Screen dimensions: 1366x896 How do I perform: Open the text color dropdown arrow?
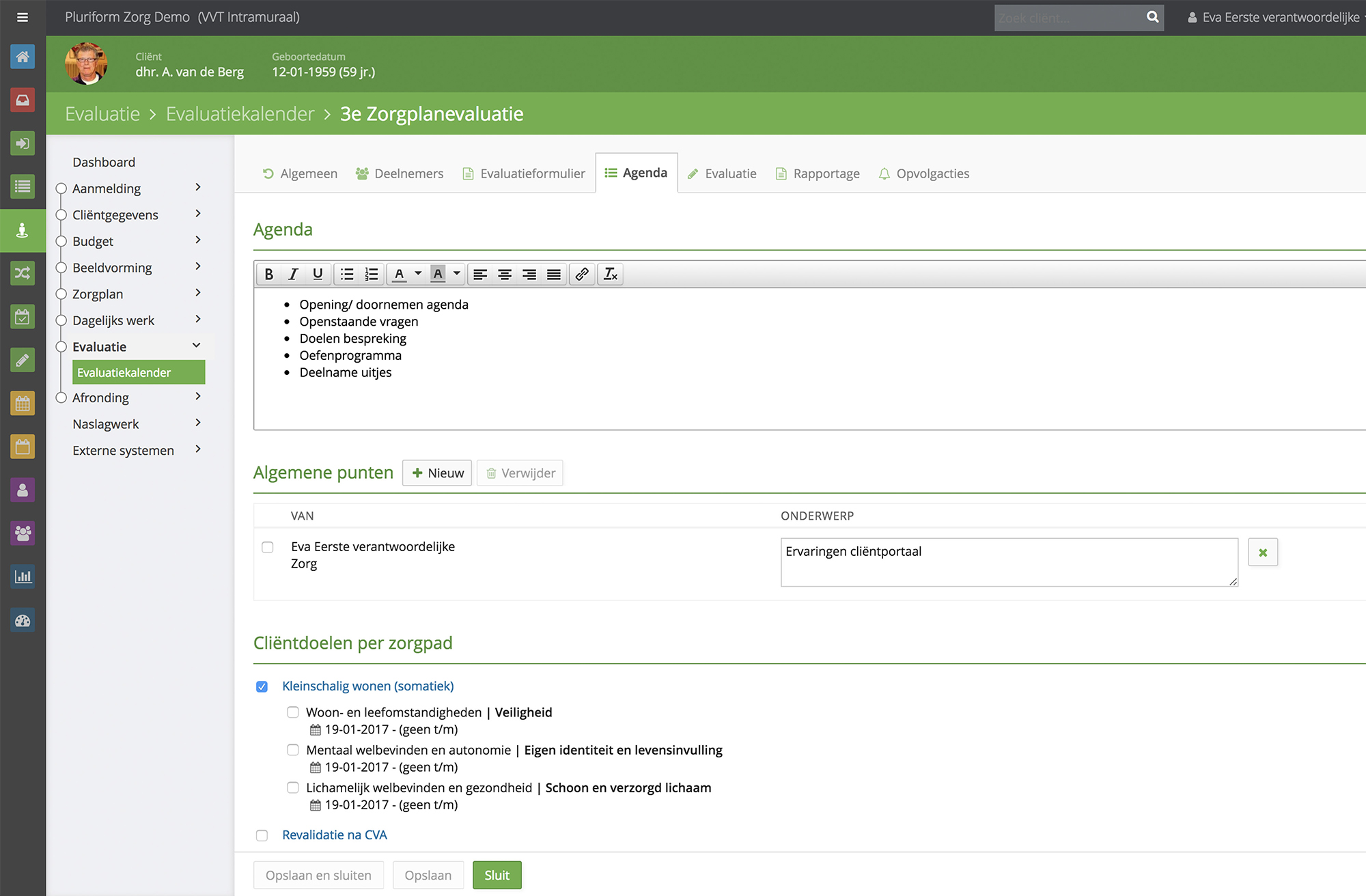[418, 275]
